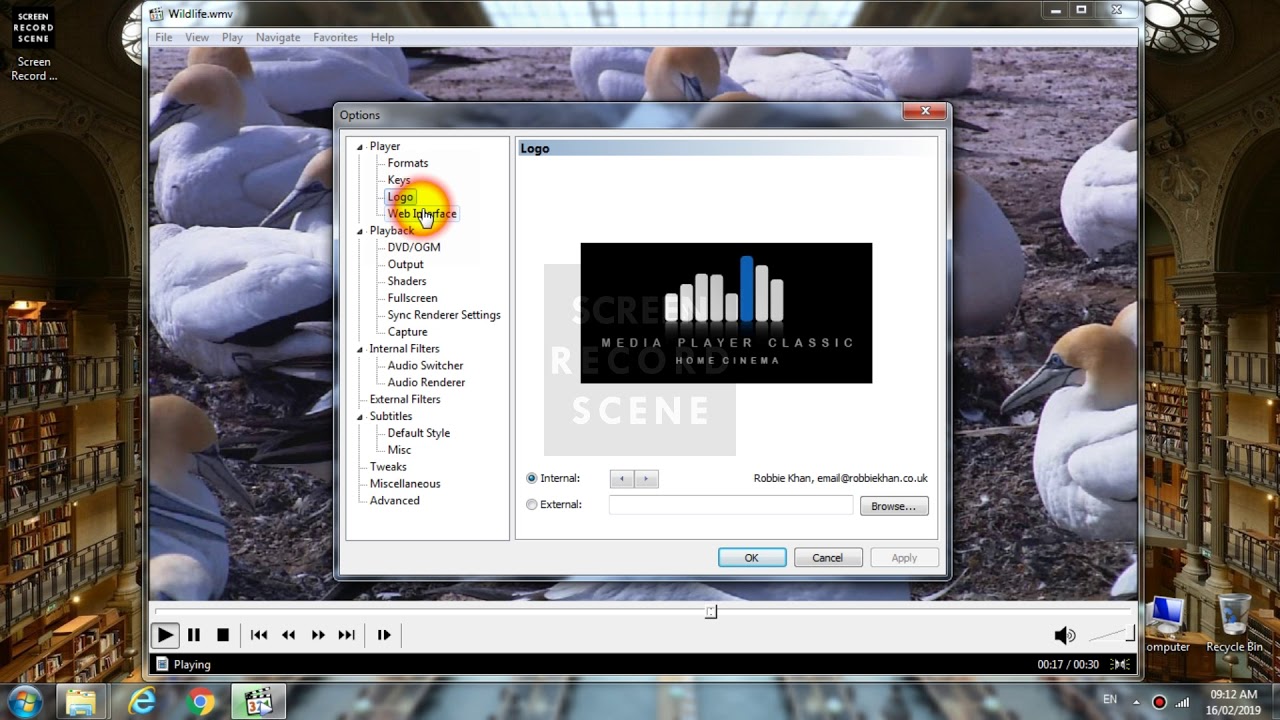The image size is (1280, 720).
Task: Jump to next with skip-forward icon
Action: coord(347,635)
